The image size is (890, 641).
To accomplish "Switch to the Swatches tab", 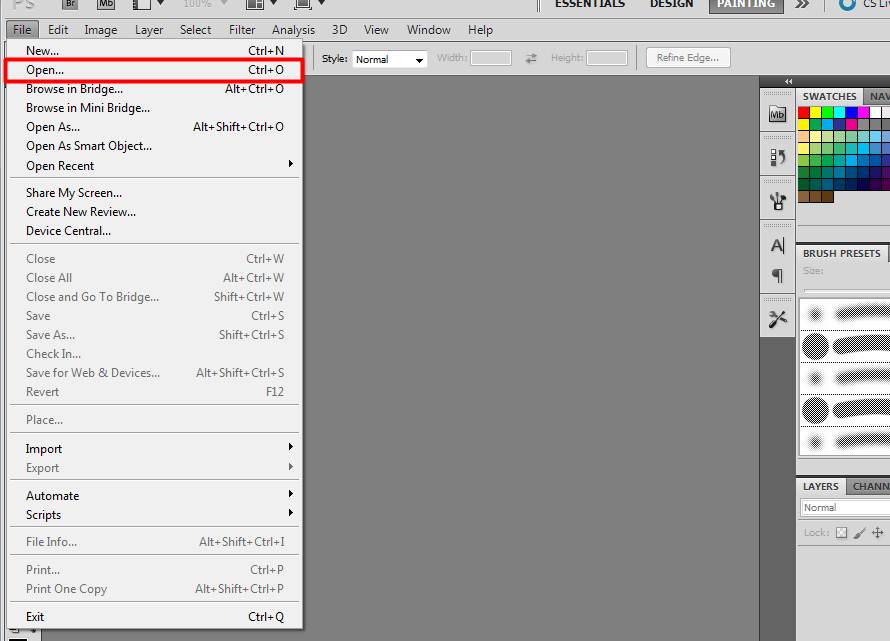I will click(829, 96).
